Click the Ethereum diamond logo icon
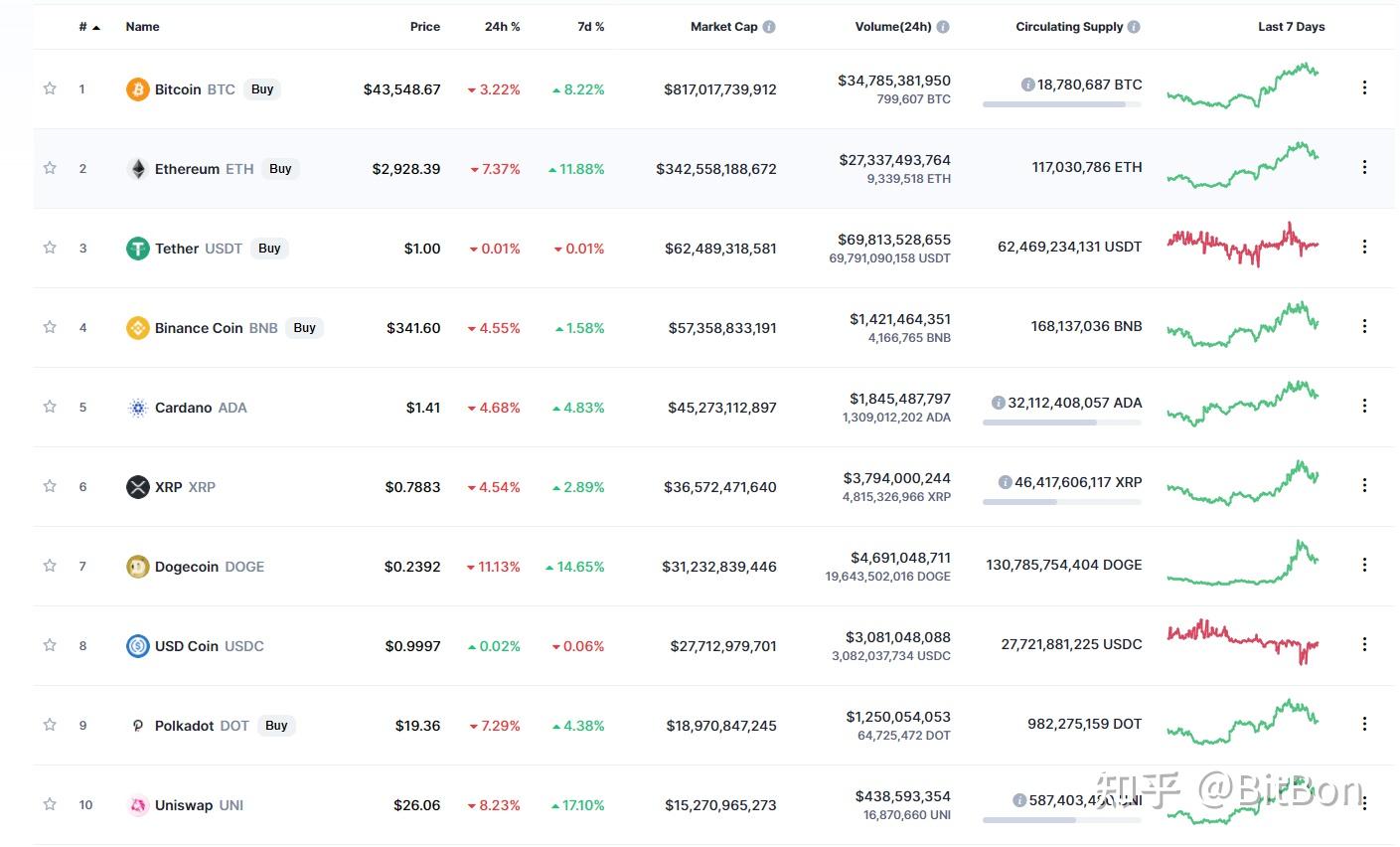1400x847 pixels. (137, 169)
